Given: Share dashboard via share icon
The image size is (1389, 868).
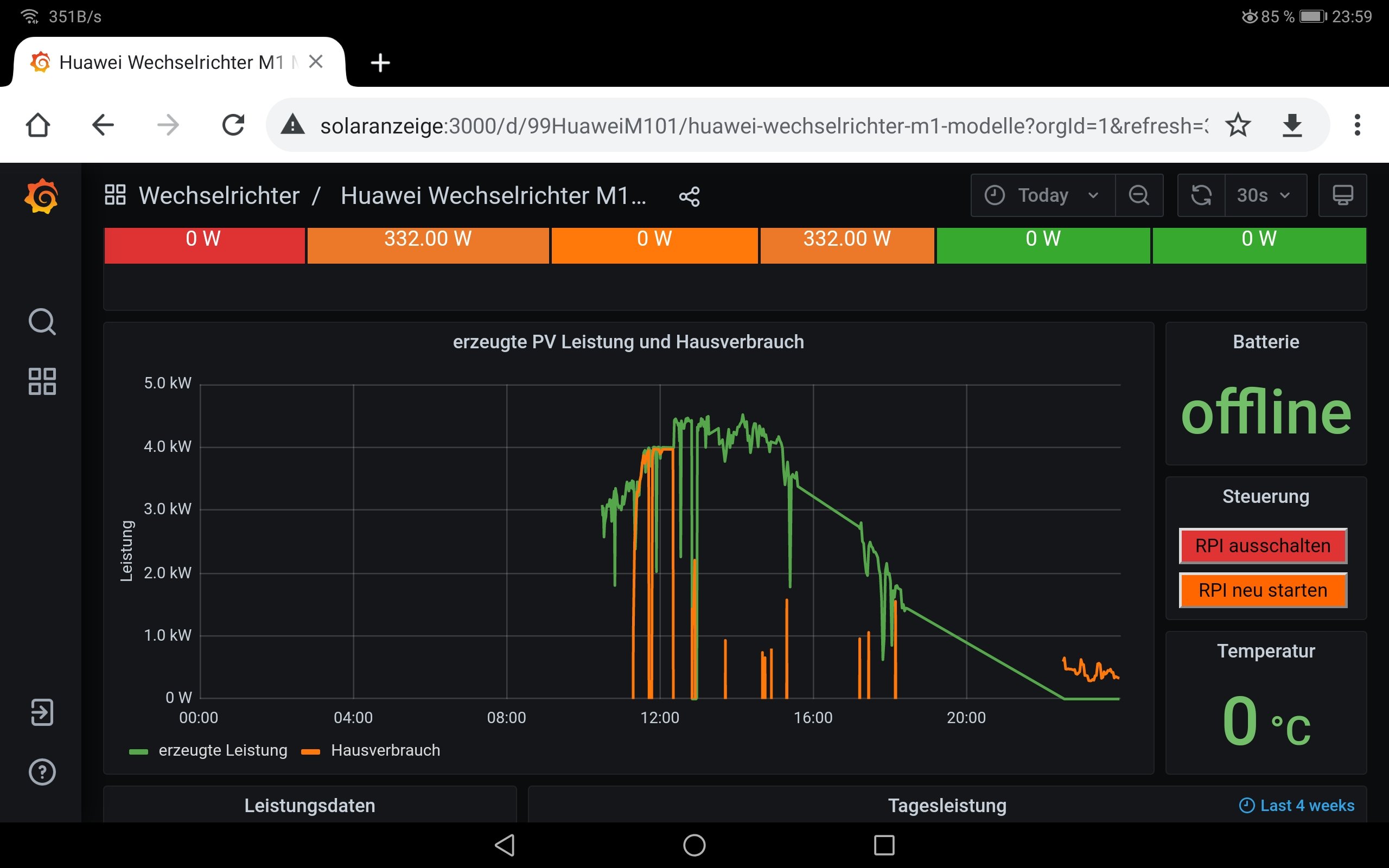Looking at the screenshot, I should (x=689, y=196).
